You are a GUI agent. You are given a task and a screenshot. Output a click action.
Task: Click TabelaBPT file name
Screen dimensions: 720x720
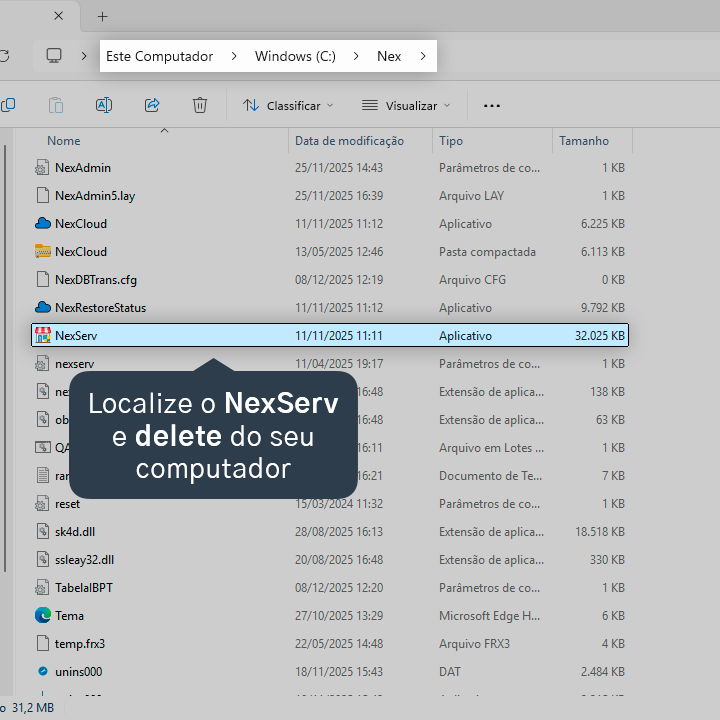click(x=84, y=588)
